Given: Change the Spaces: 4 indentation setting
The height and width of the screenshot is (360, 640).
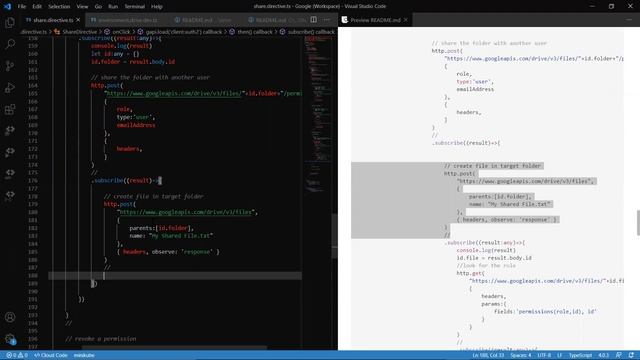Looking at the screenshot, I should click(521, 355).
